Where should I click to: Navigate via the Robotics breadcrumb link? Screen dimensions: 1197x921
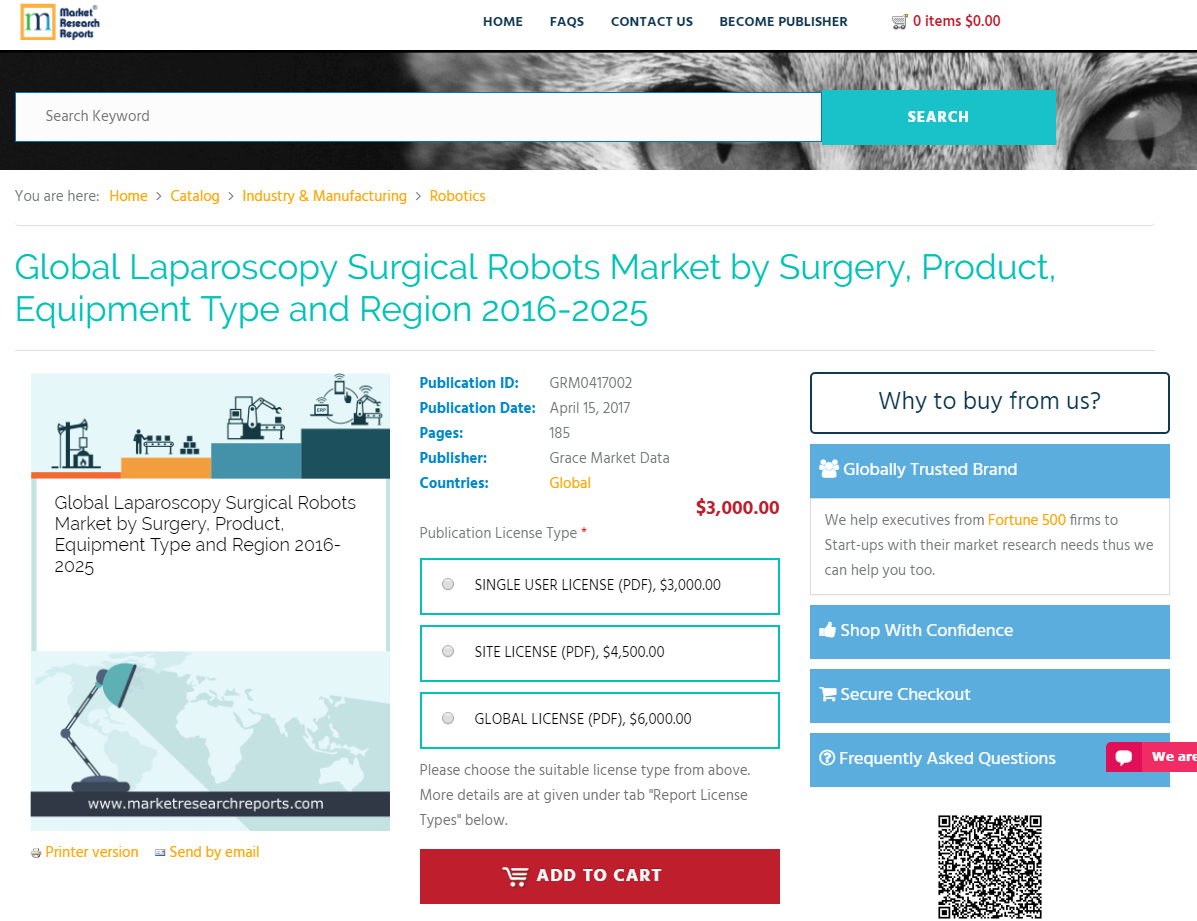[x=457, y=196]
